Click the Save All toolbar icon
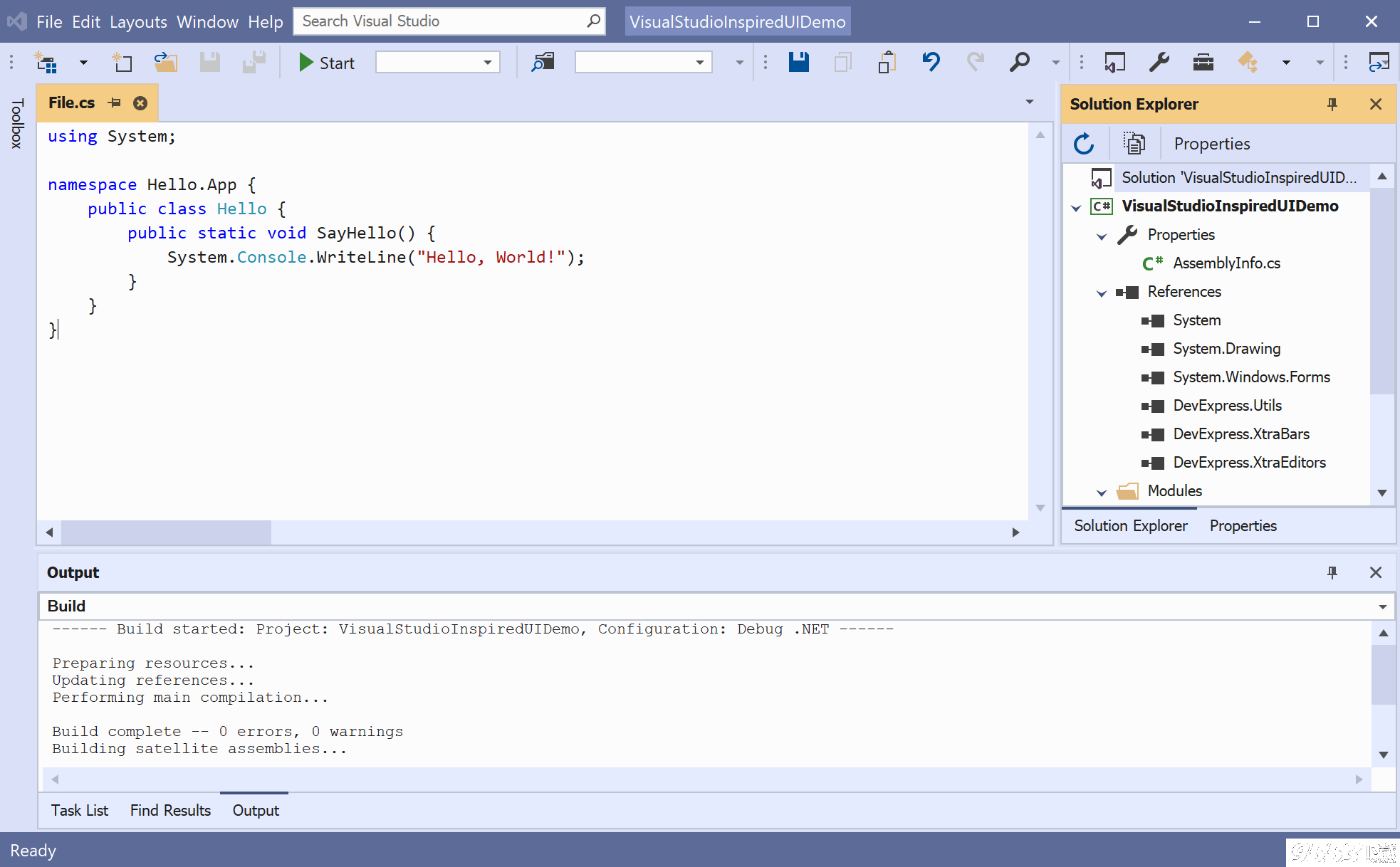1400x867 pixels. [x=254, y=63]
